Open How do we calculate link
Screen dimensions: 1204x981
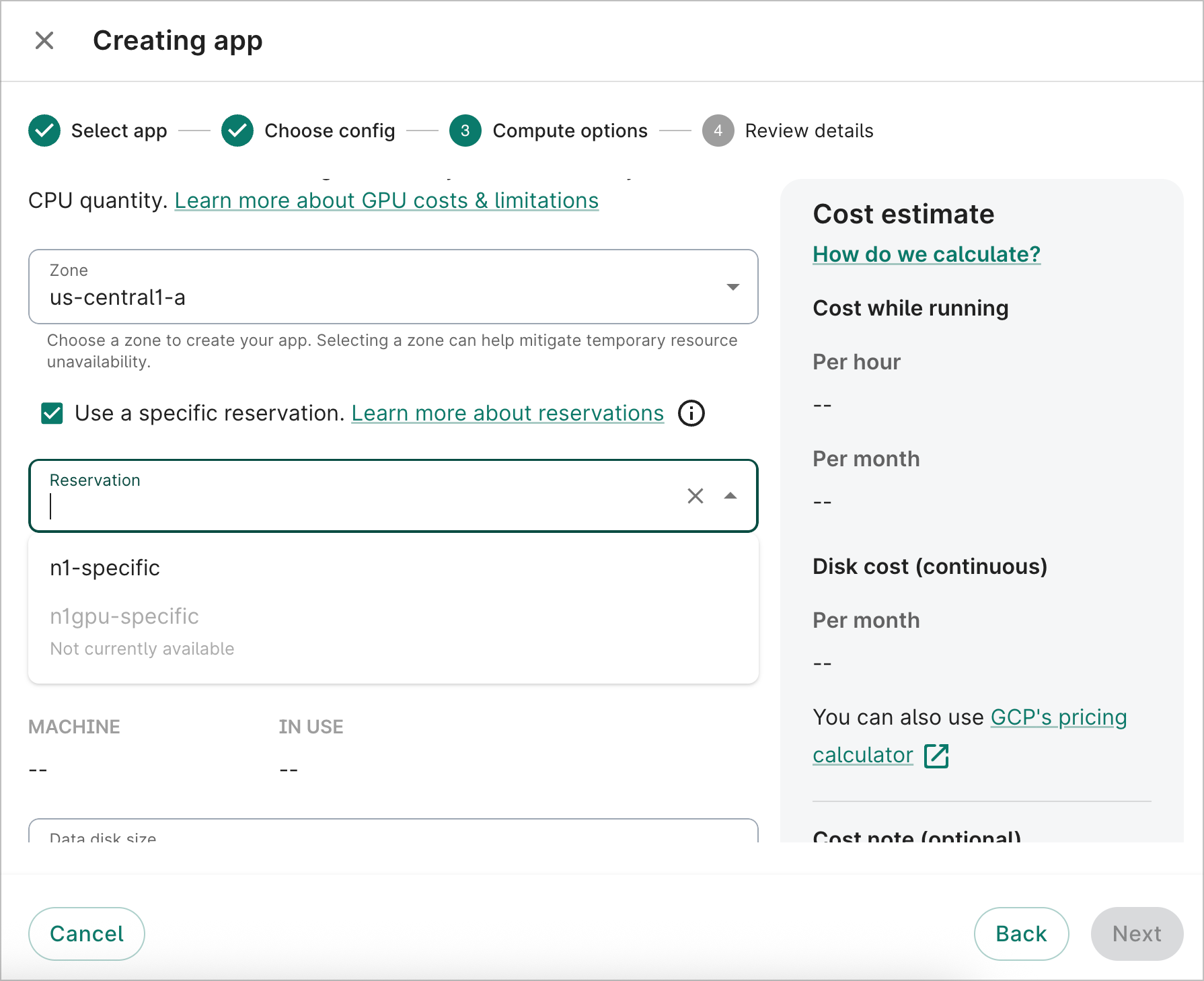coord(926,254)
